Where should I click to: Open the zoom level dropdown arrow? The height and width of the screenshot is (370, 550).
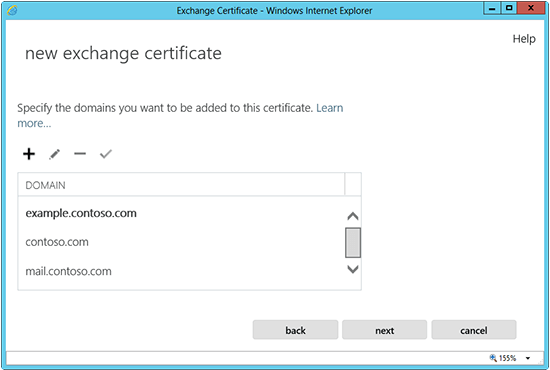(x=528, y=358)
